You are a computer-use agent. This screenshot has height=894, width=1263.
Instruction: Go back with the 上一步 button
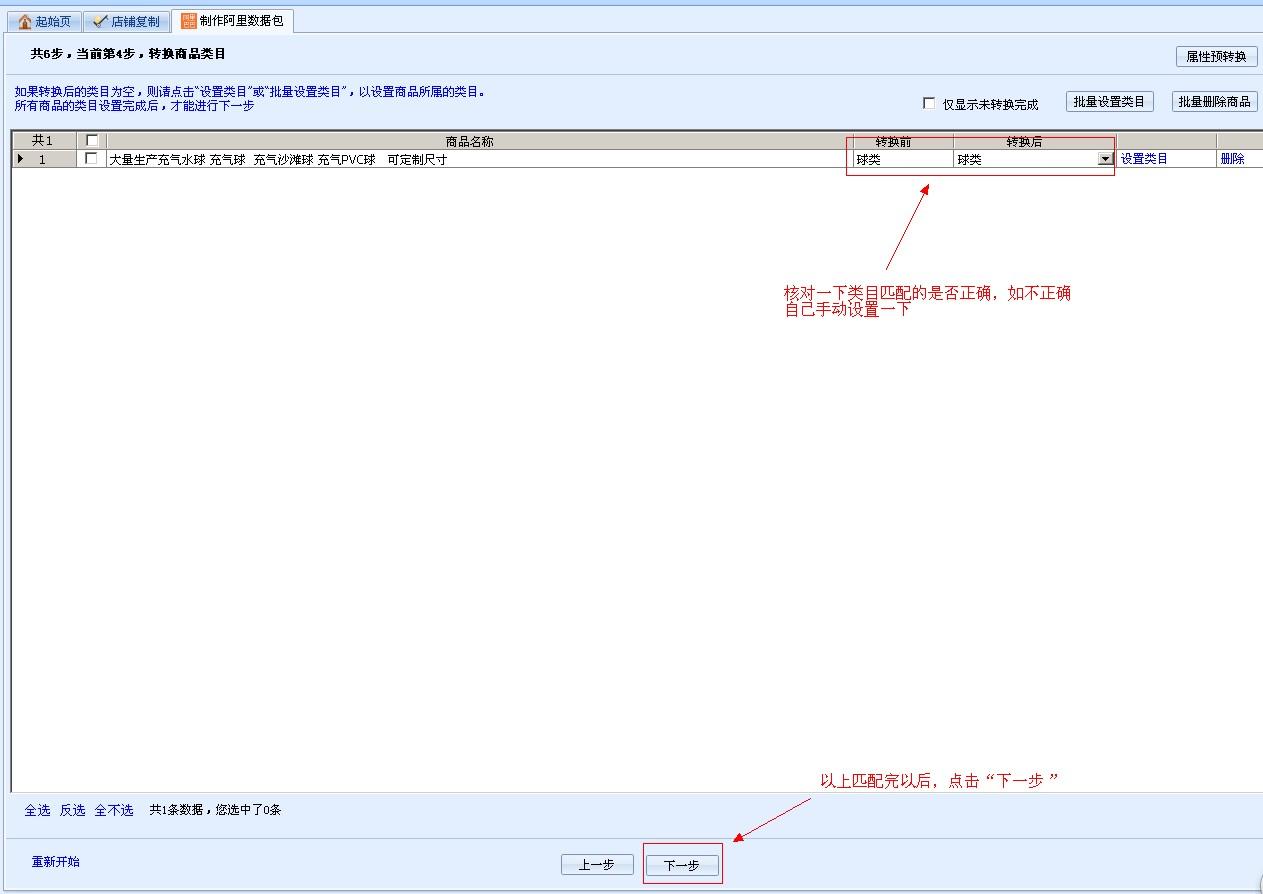597,865
